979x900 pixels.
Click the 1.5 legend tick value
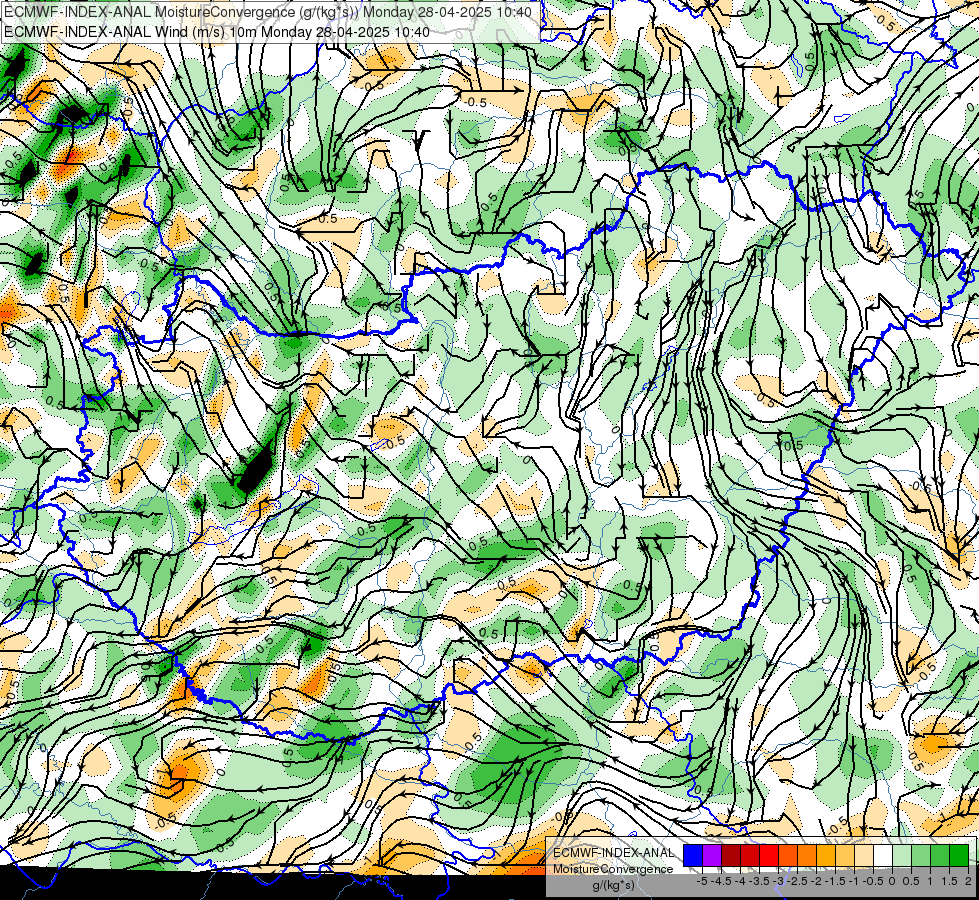949,881
